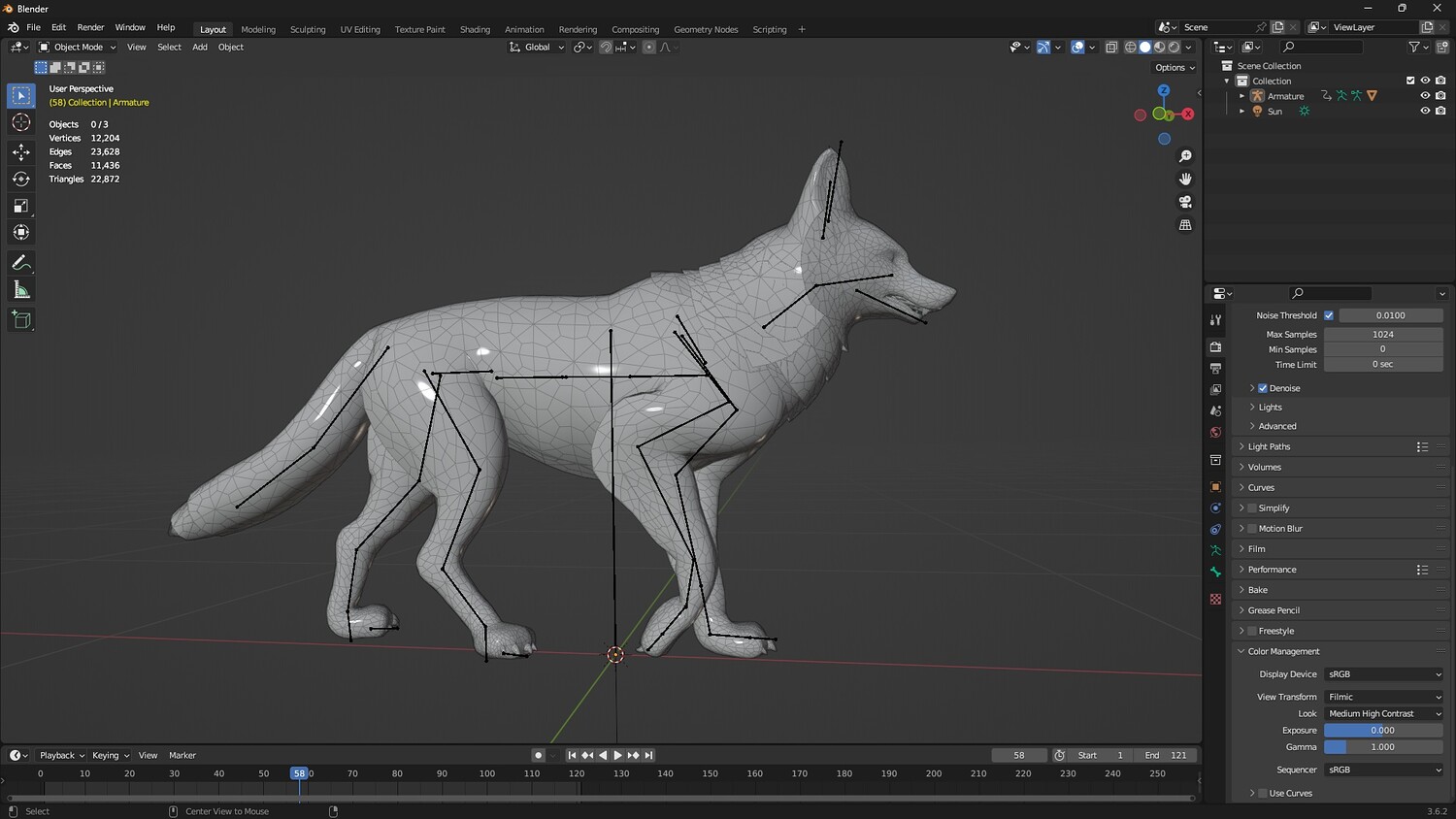Click the End frame field

click(x=1166, y=755)
